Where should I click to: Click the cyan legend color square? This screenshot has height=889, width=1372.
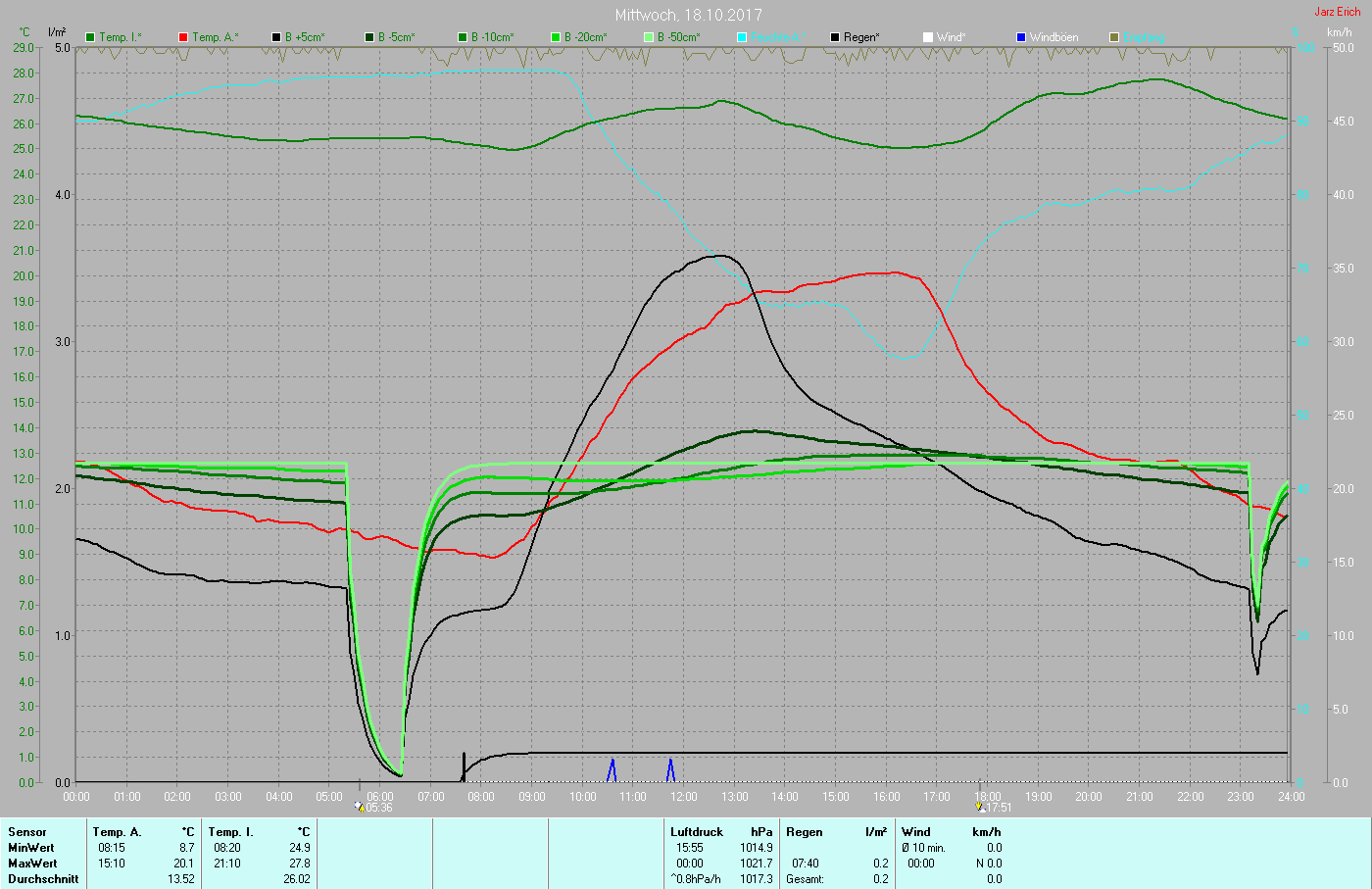click(742, 37)
